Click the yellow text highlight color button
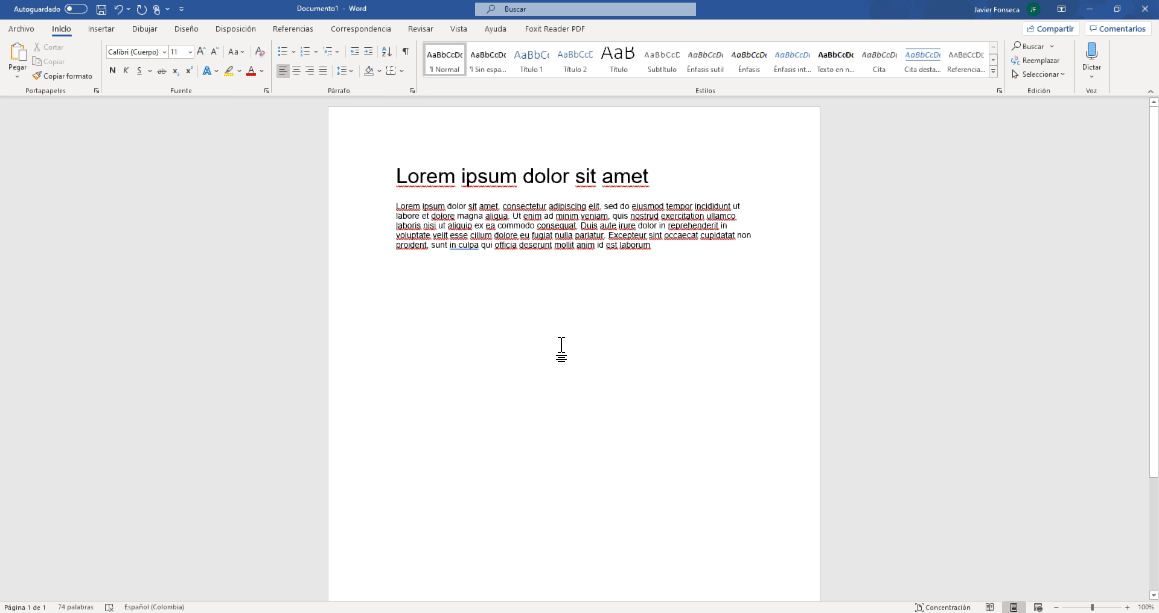 (x=229, y=71)
